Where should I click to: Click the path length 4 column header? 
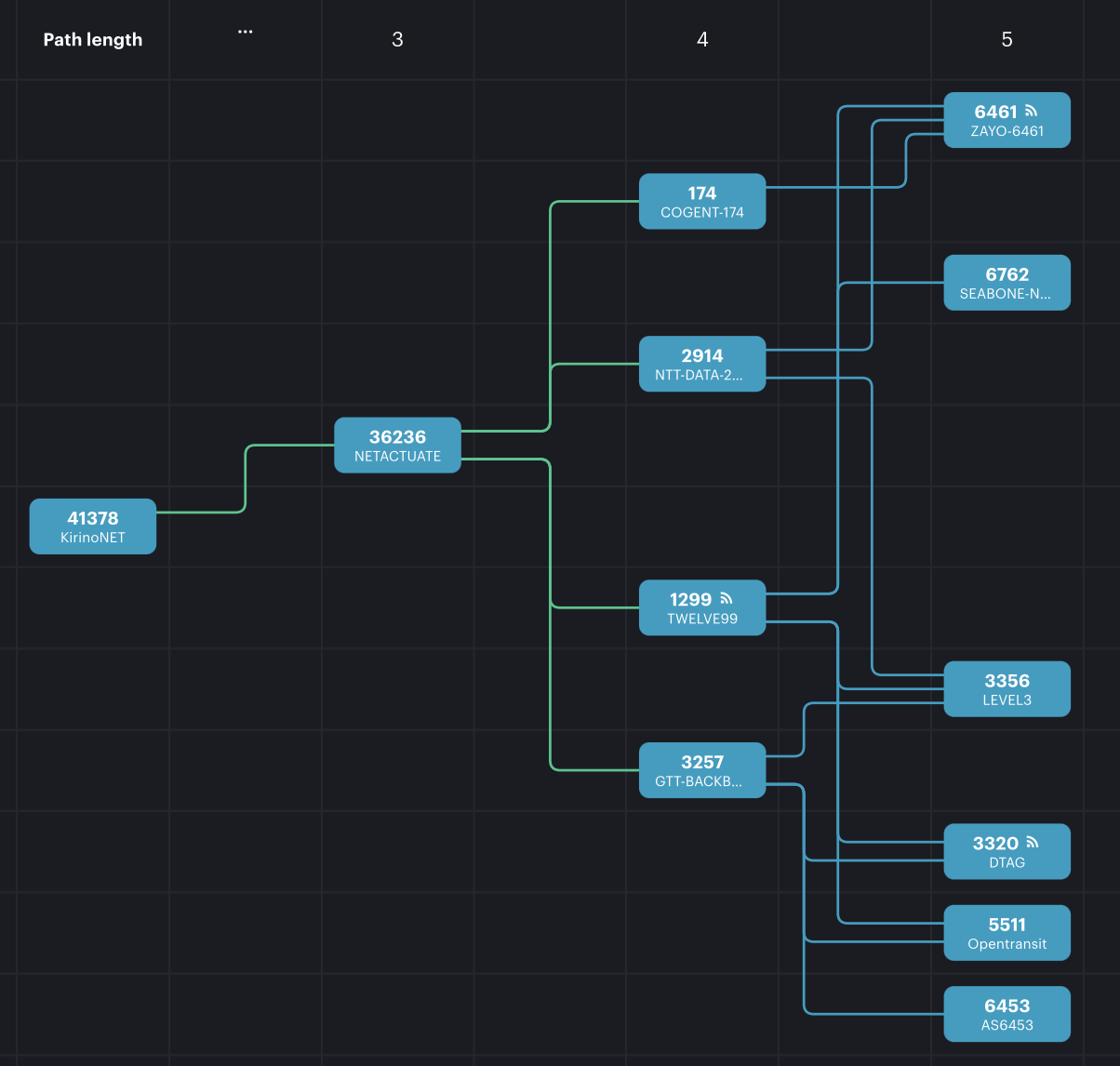pos(702,39)
